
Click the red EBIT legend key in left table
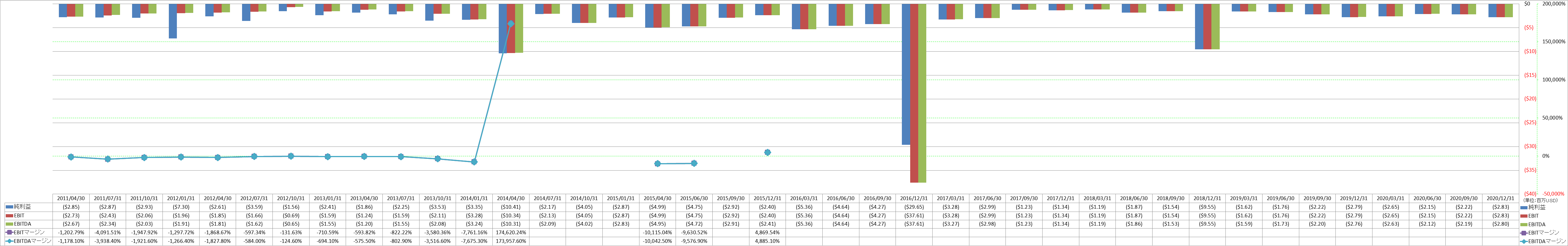coord(9,216)
